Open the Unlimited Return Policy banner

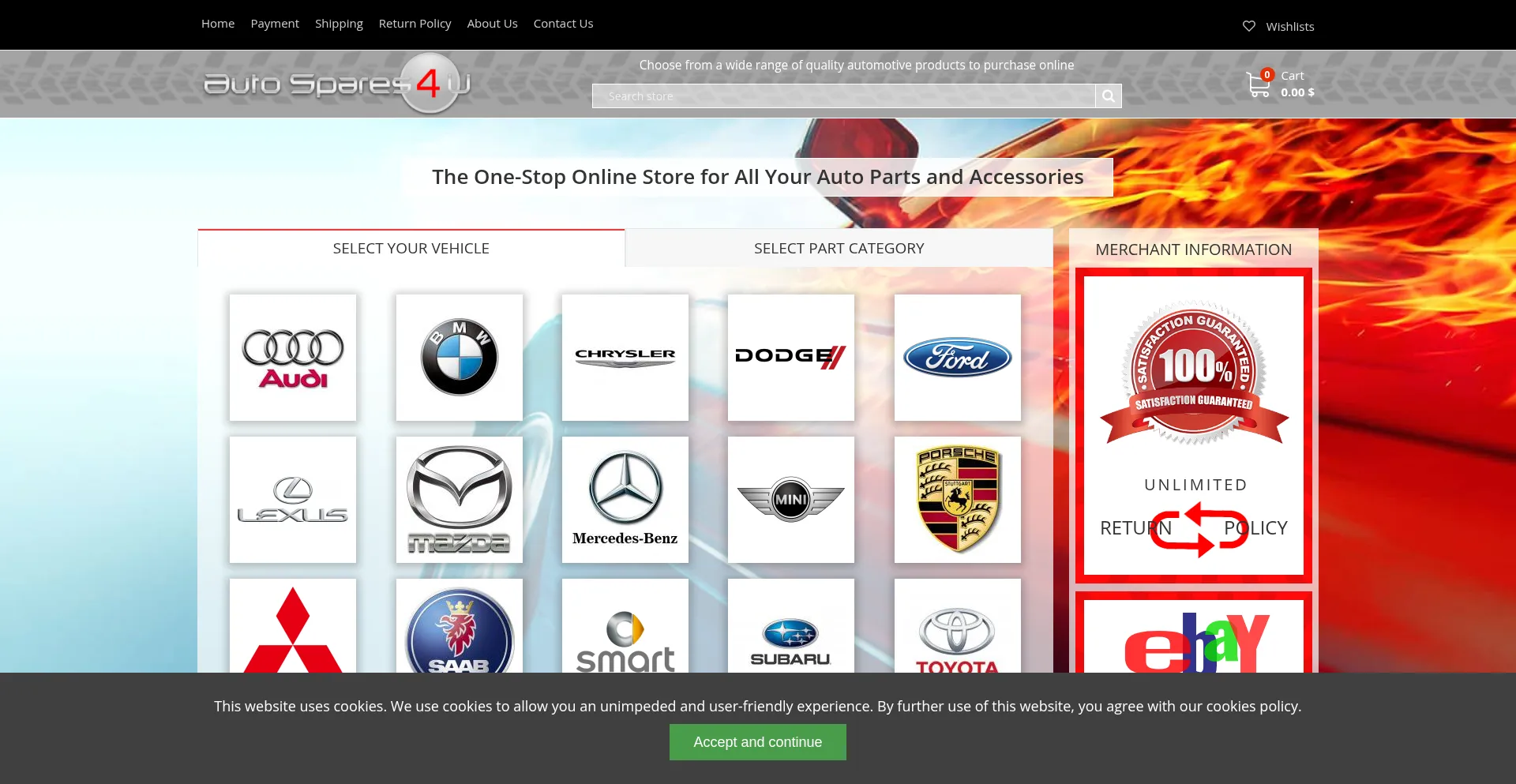click(x=1193, y=426)
